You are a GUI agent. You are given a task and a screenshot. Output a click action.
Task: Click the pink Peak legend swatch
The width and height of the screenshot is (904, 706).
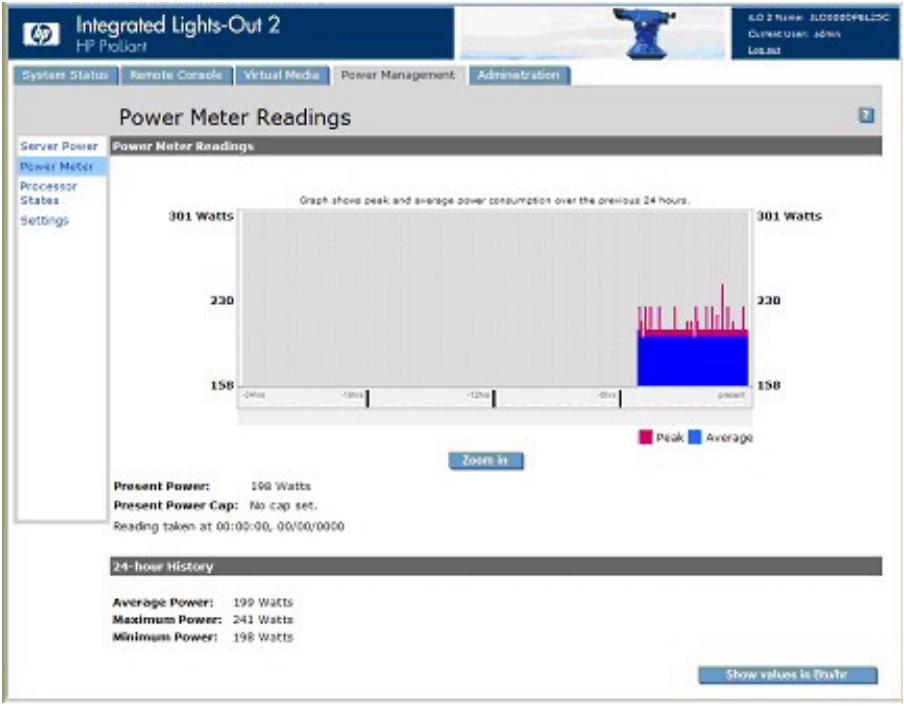[645, 437]
